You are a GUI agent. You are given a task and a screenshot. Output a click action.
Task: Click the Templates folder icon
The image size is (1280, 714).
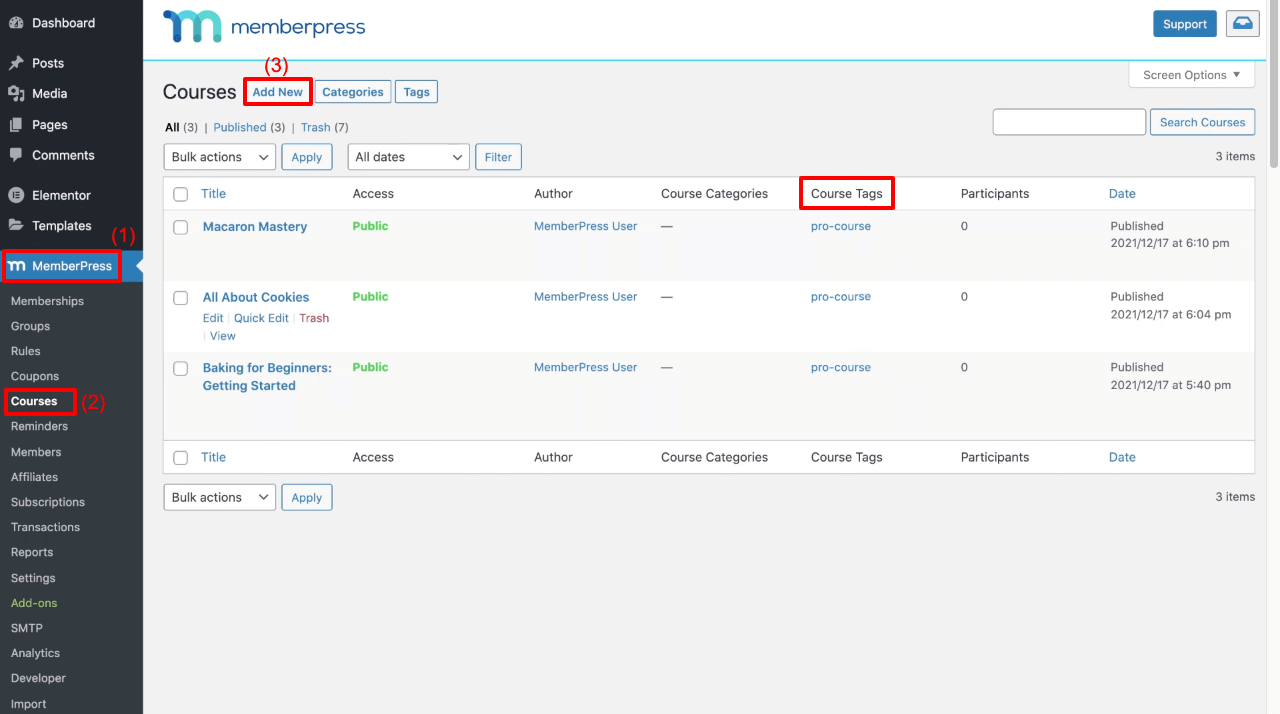(x=16, y=226)
